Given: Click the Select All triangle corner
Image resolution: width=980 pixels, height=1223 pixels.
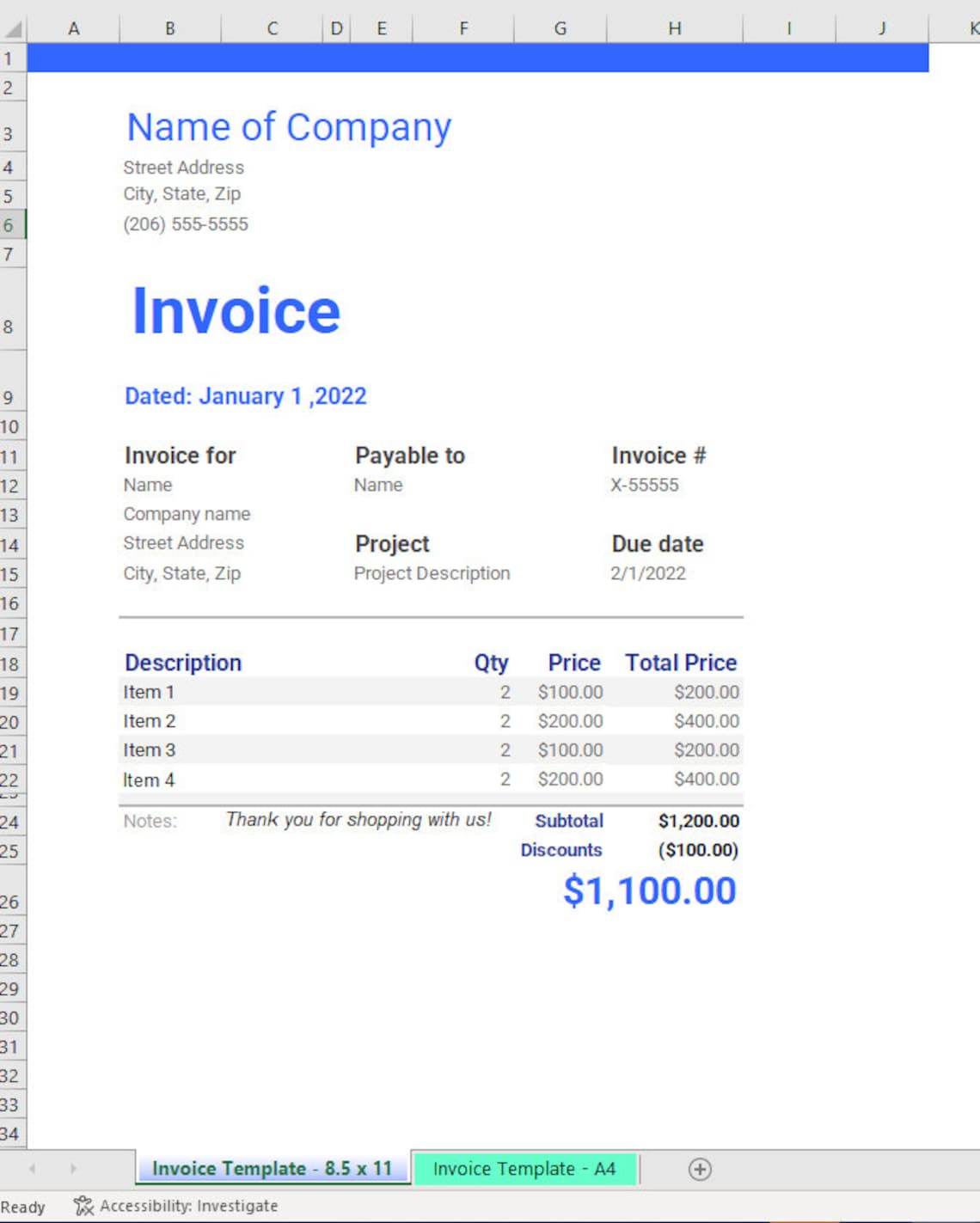Looking at the screenshot, I should point(12,28).
